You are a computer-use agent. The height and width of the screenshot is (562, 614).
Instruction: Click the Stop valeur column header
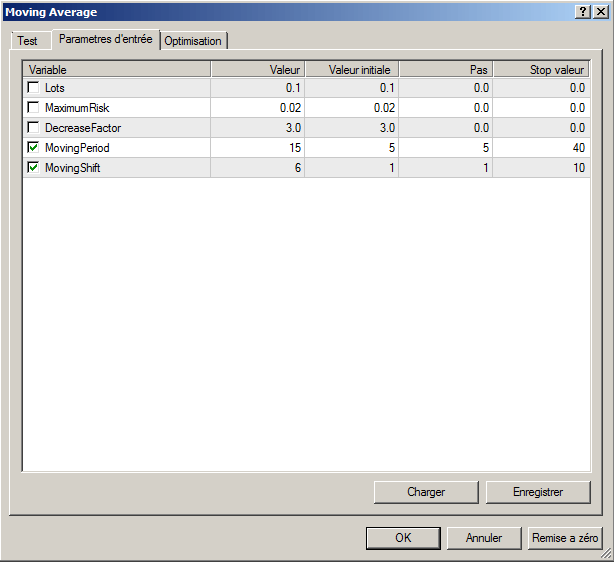541,69
